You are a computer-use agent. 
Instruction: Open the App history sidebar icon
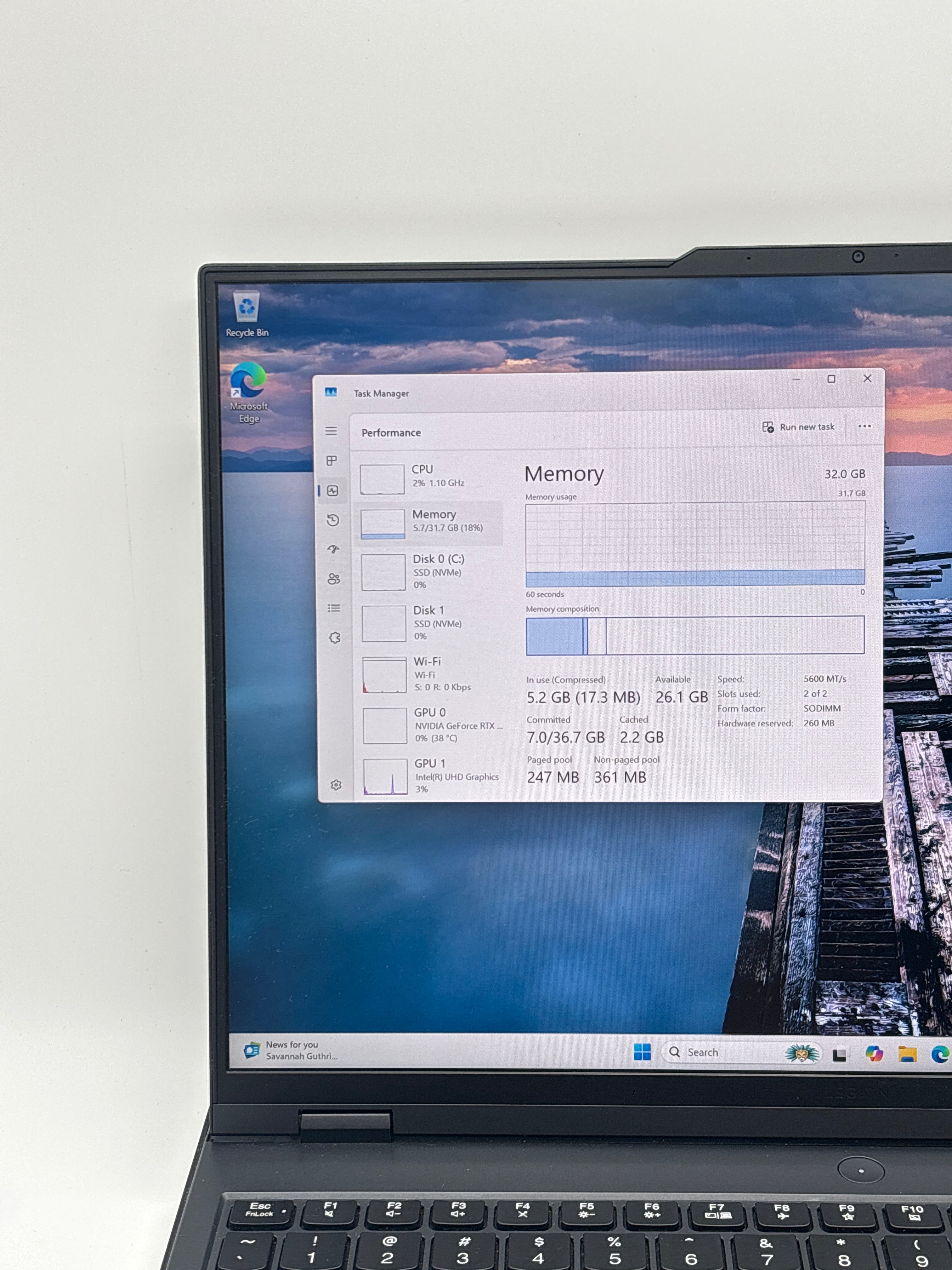point(333,520)
